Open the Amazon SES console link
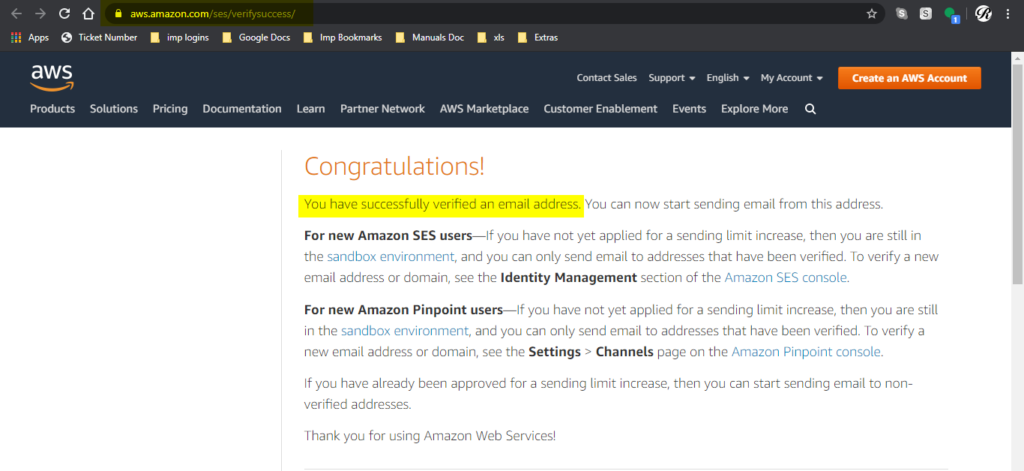 (786, 278)
